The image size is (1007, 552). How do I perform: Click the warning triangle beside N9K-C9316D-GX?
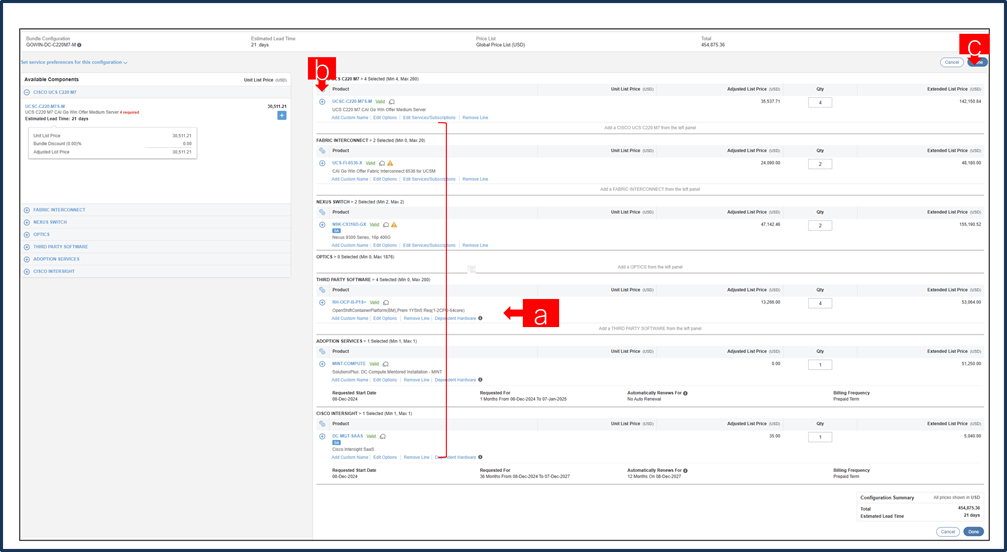click(x=394, y=225)
